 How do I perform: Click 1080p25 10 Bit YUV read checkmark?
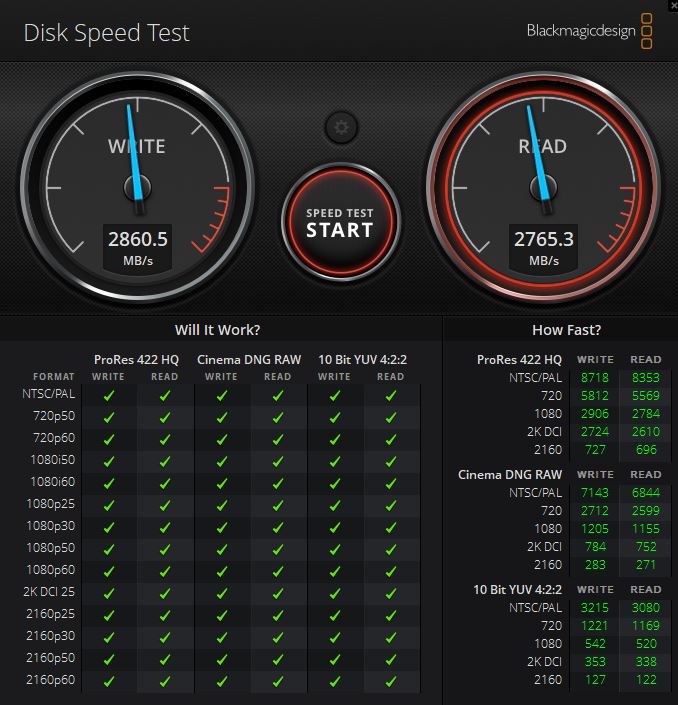point(391,506)
